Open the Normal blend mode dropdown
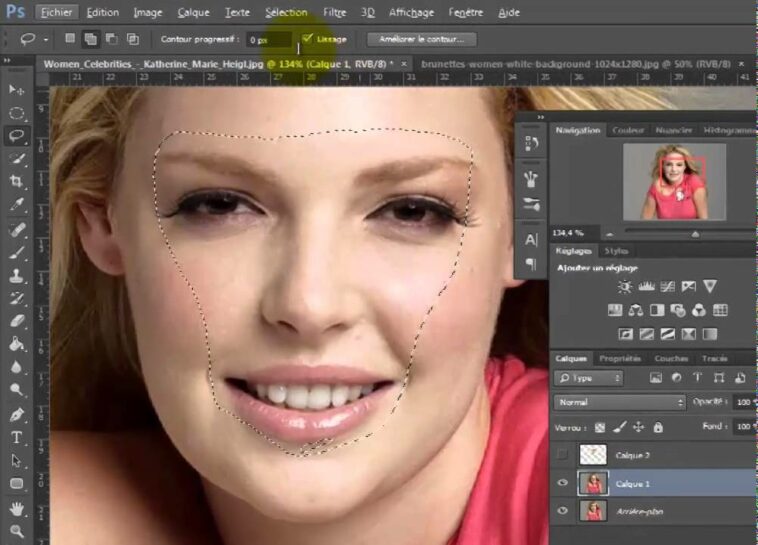The image size is (758, 545). point(619,402)
